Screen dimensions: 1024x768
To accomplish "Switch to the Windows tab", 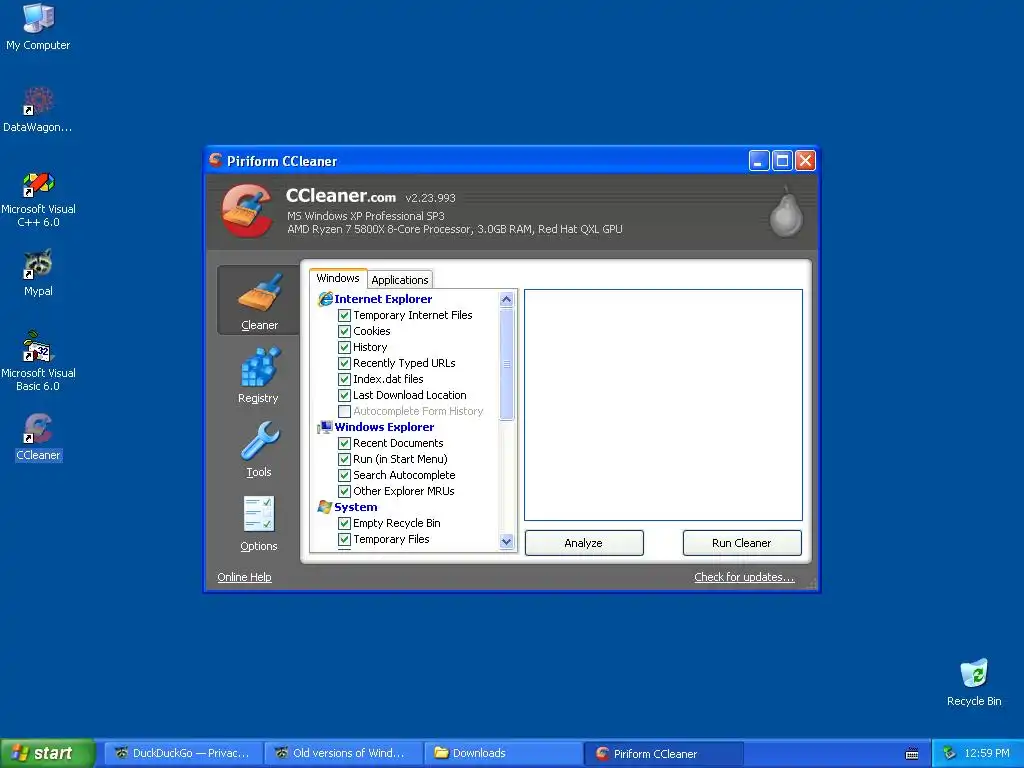I will (x=338, y=278).
